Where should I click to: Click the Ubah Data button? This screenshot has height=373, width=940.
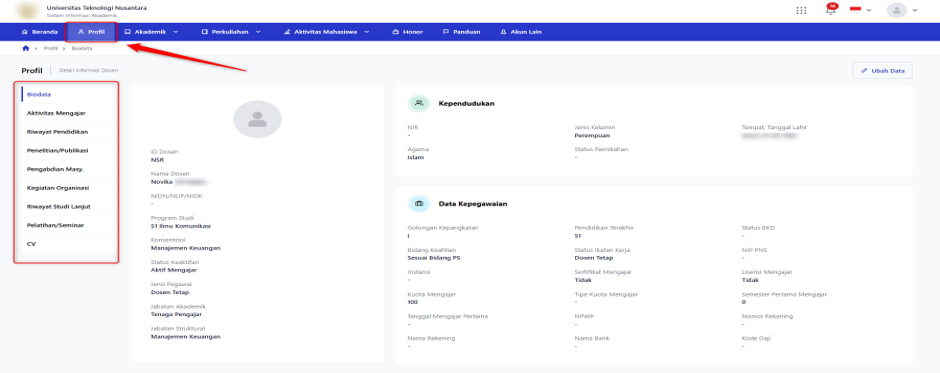(882, 70)
